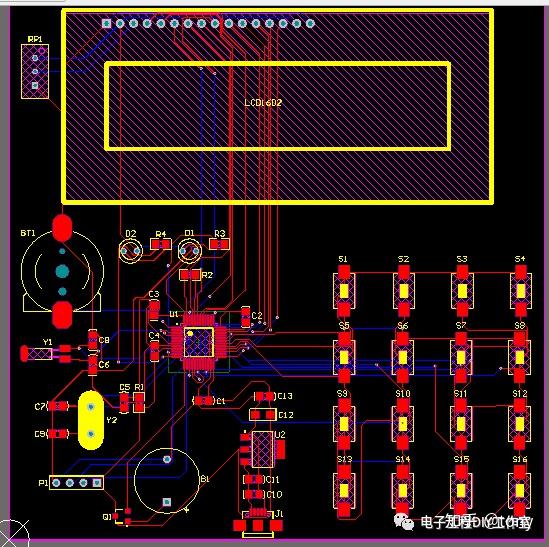Screen dimensions: 549x547
Task: Select capacitor C10 footprint
Action: (254, 494)
